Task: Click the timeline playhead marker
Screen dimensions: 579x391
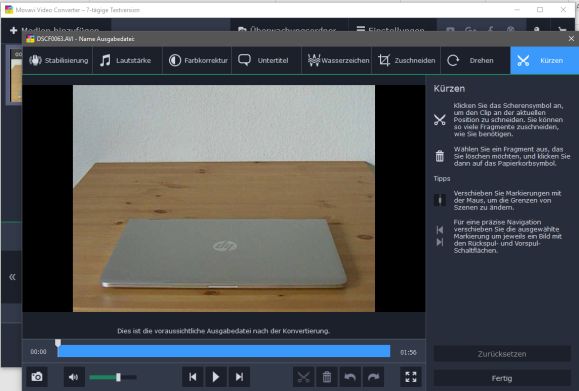Action: [x=58, y=343]
